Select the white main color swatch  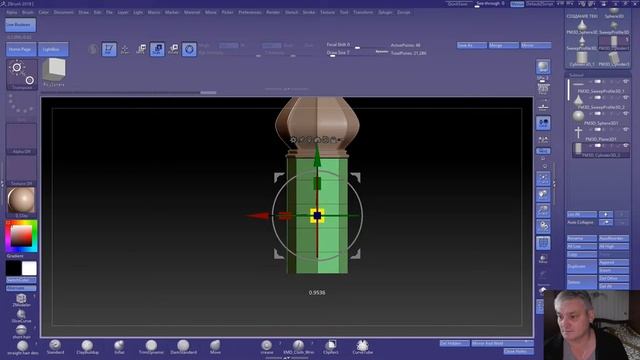pos(29,268)
